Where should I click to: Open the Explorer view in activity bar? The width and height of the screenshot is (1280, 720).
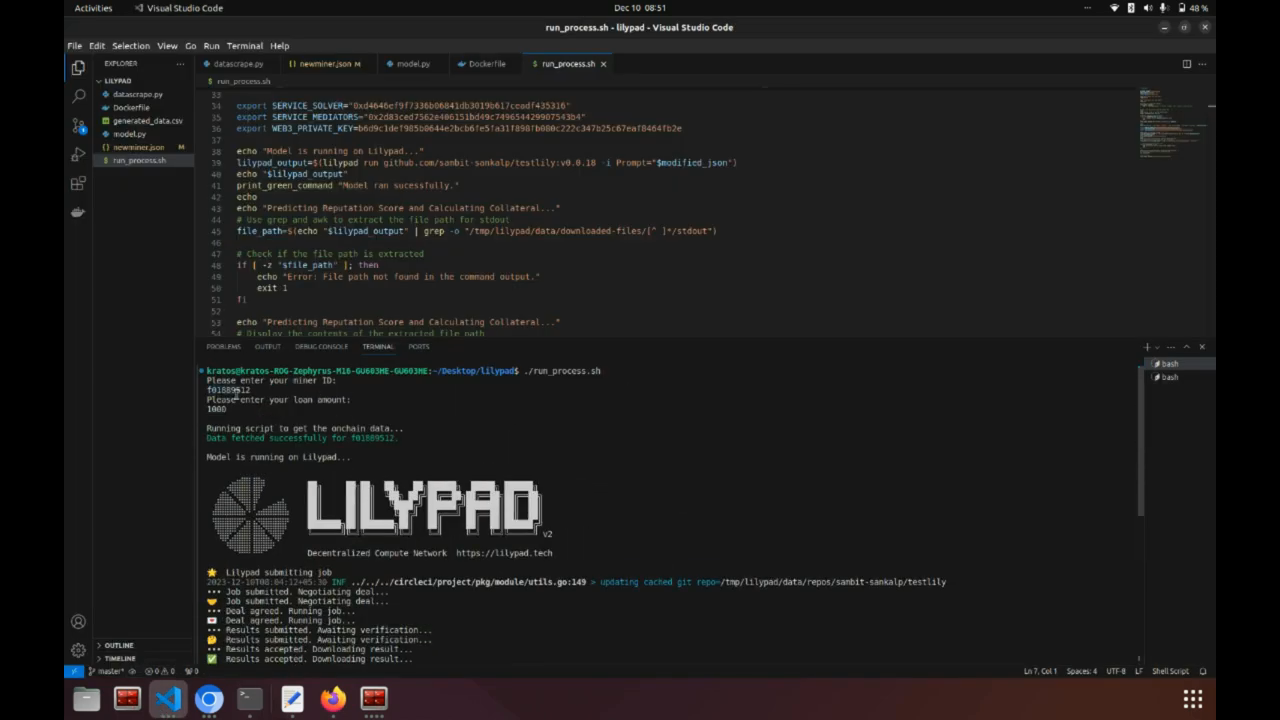[x=78, y=68]
